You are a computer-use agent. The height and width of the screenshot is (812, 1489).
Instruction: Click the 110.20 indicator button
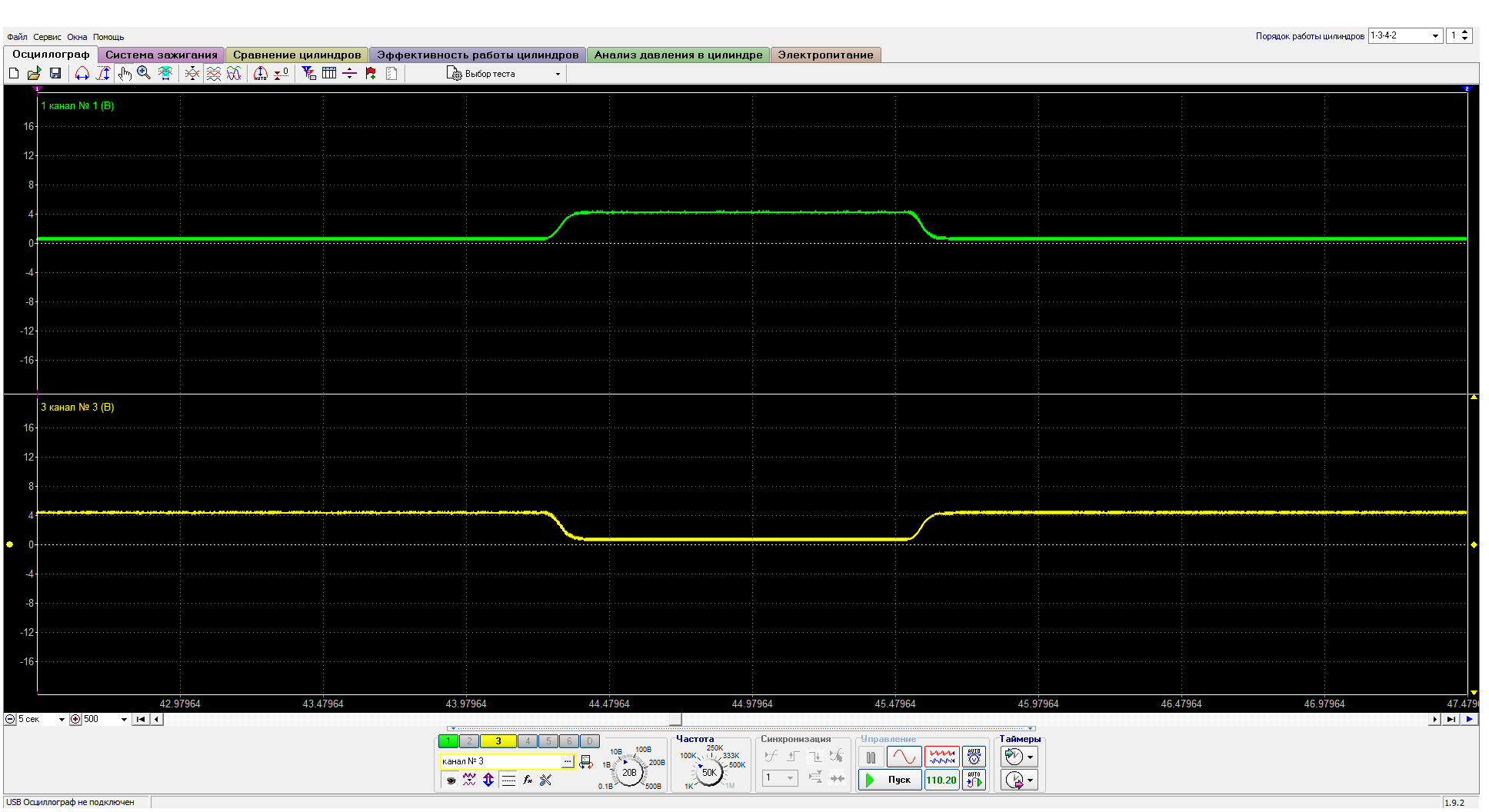pos(941,780)
